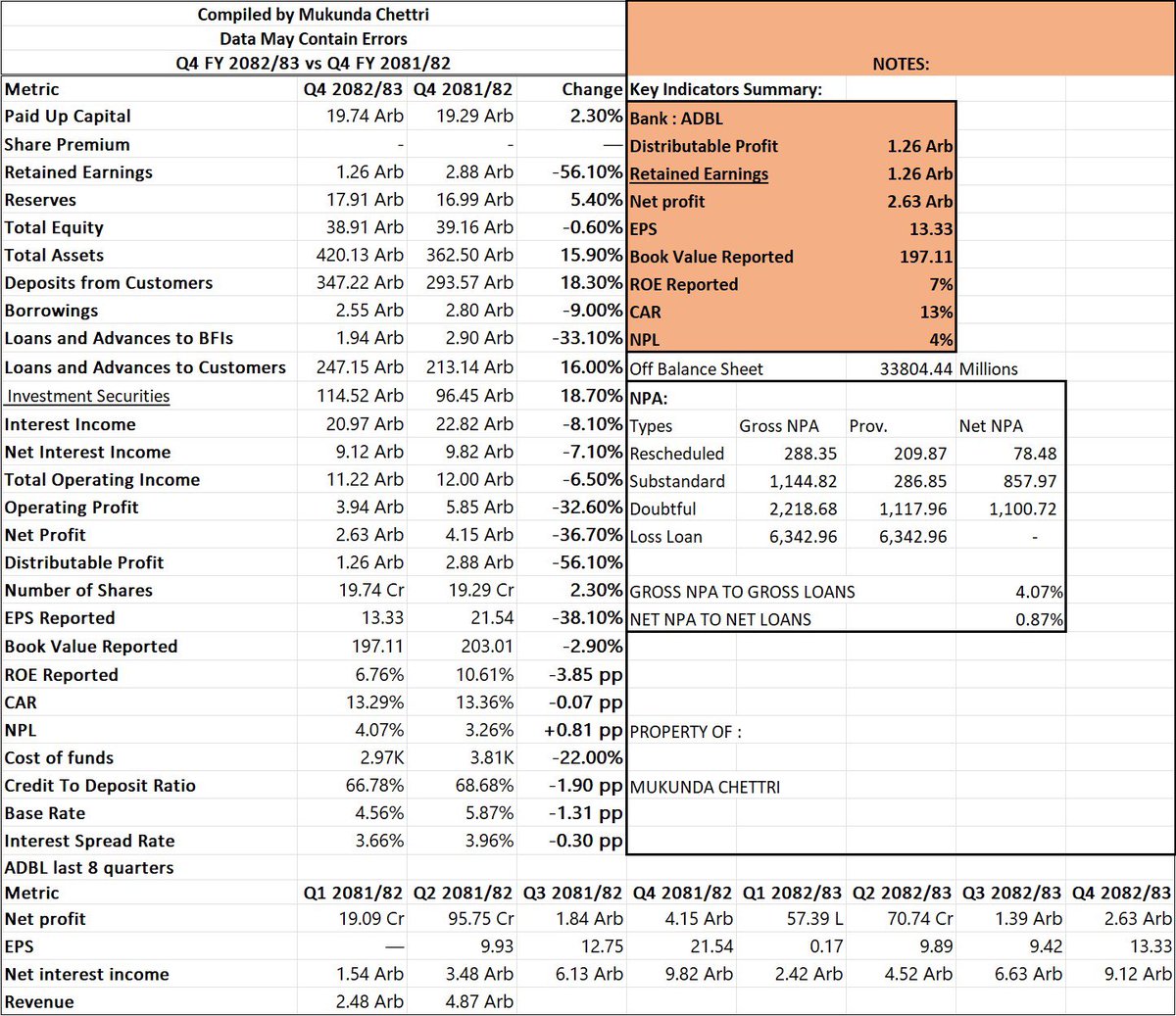Select the Doubtful gross NPA value "2,218.68"
This screenshot has height=1016, width=1176.
[804, 509]
